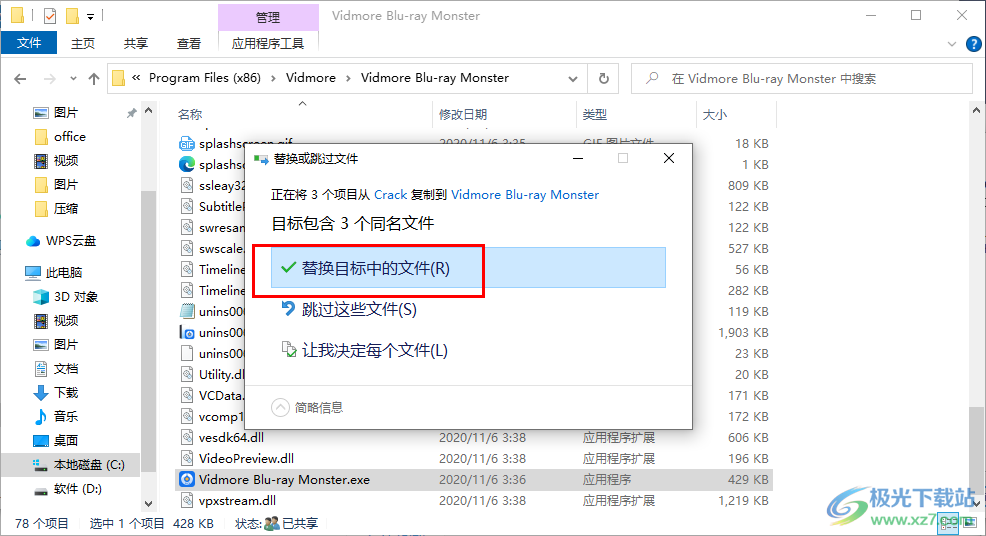Open the 下载 downloads folder
The width and height of the screenshot is (986, 536).
point(65,393)
